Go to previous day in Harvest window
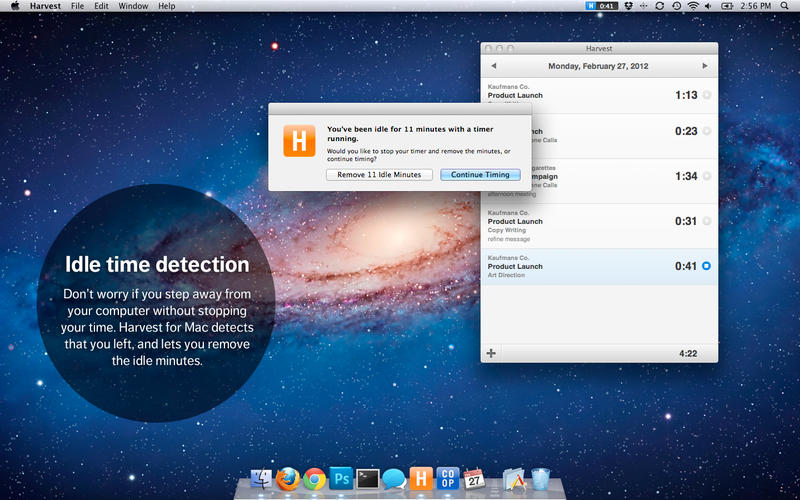This screenshot has width=800, height=500. click(493, 66)
